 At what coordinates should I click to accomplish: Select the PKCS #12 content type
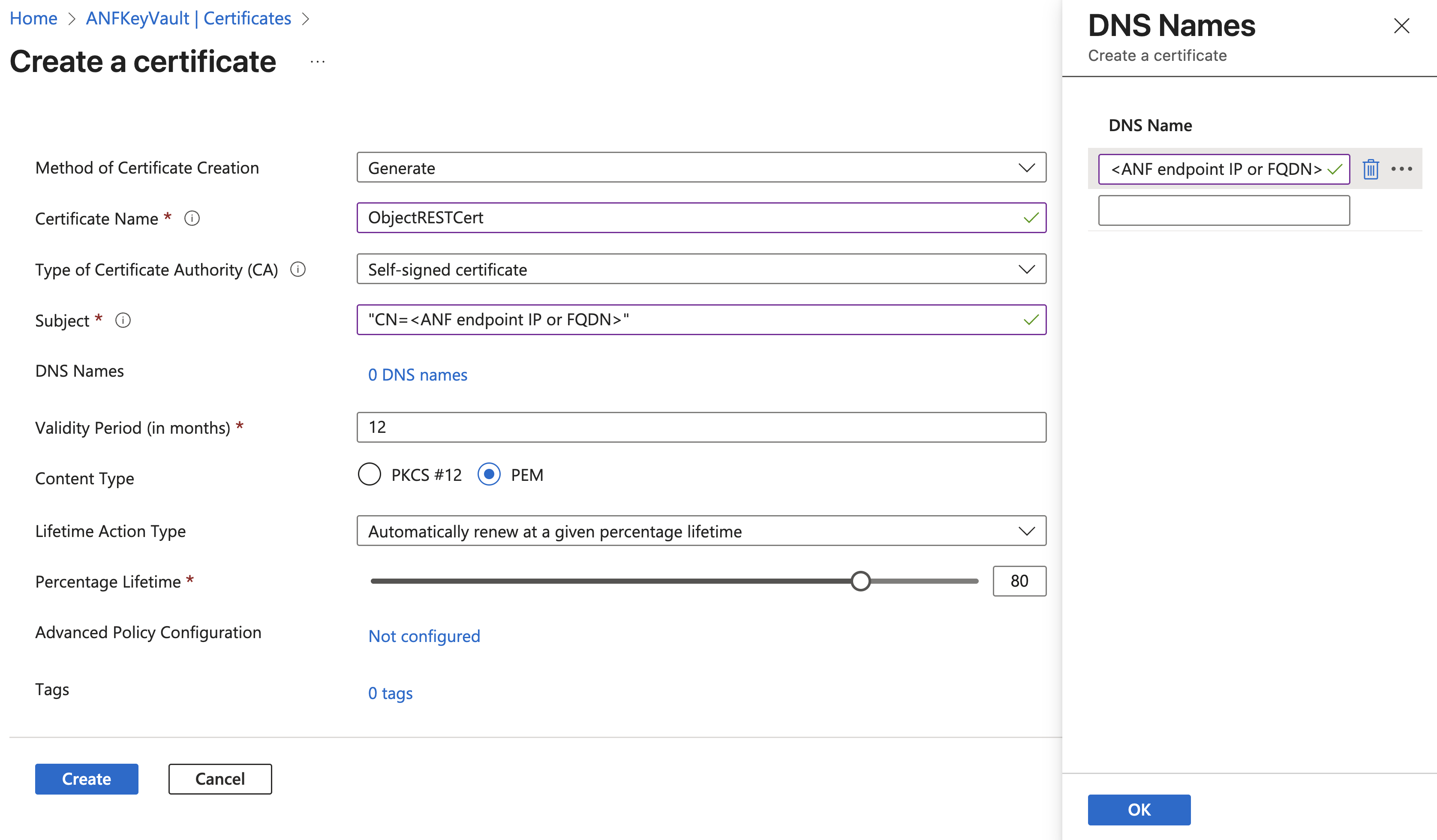[370, 474]
